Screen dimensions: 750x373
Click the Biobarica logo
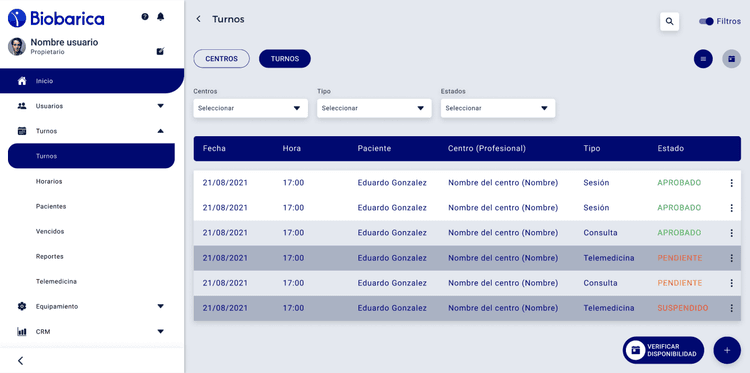[x=56, y=18]
